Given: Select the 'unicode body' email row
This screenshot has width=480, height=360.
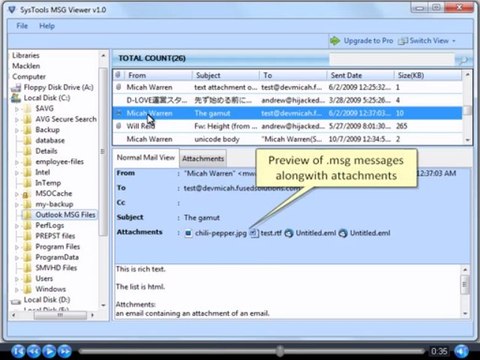Looking at the screenshot, I should pos(287,139).
